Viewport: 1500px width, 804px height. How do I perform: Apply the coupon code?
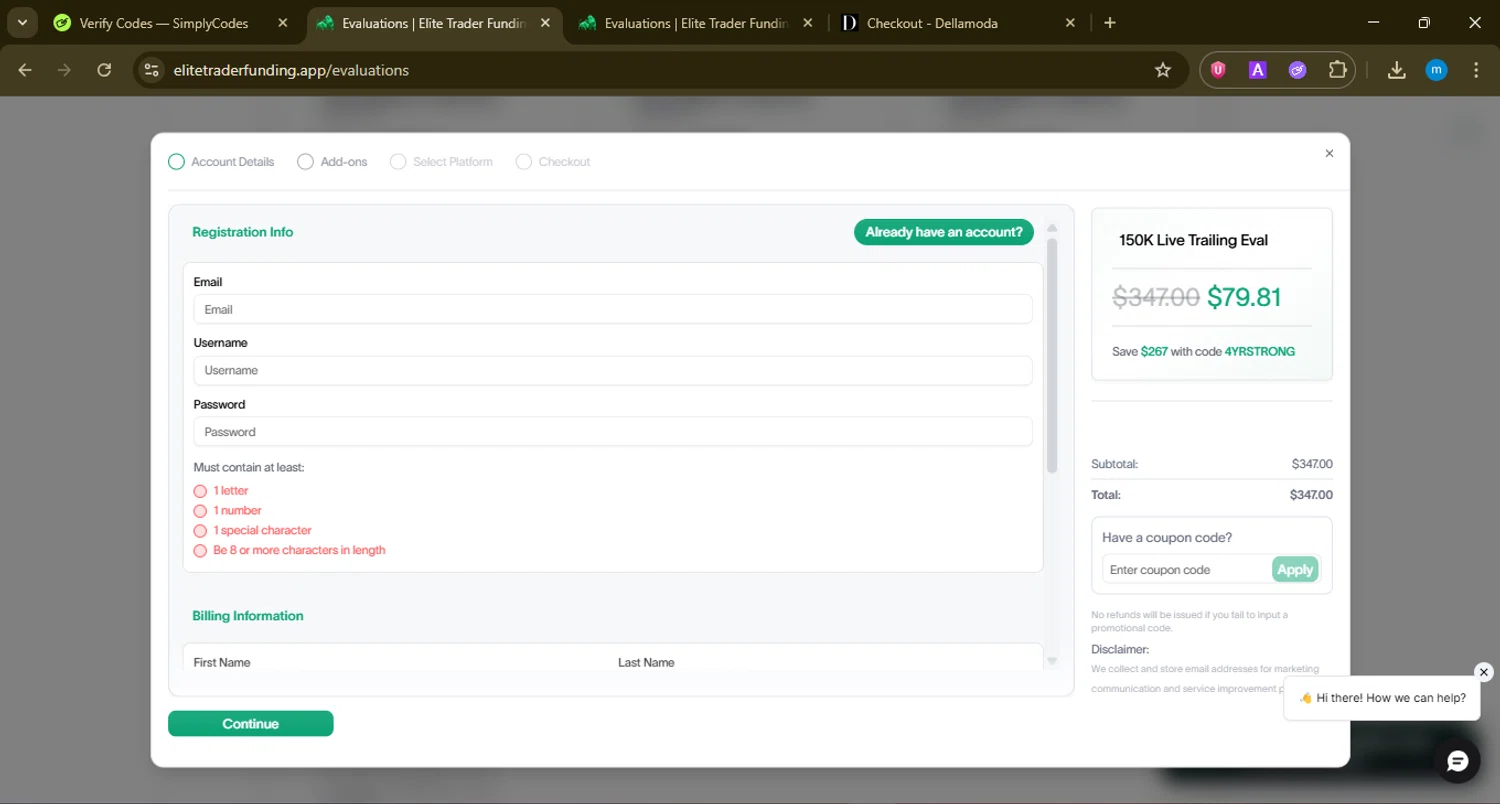point(1295,569)
